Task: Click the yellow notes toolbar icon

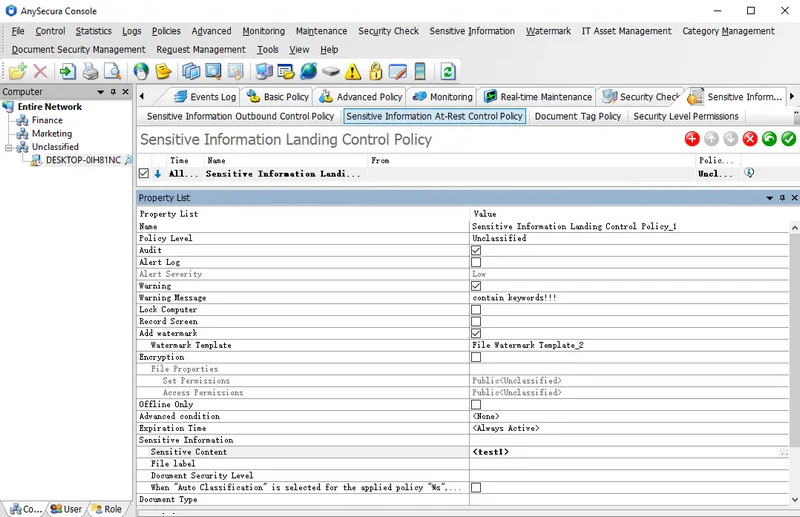Action: [163, 71]
